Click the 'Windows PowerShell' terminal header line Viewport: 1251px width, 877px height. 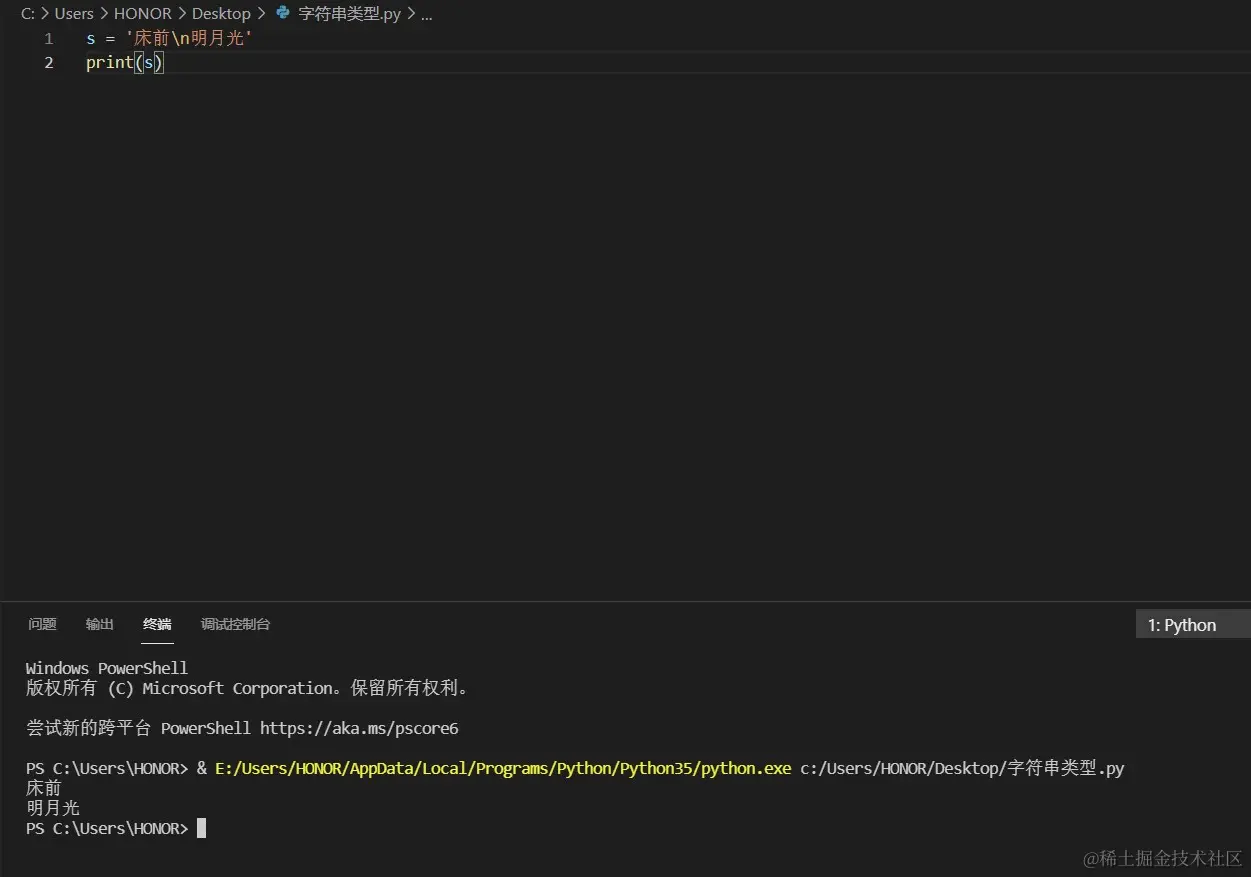[107, 668]
